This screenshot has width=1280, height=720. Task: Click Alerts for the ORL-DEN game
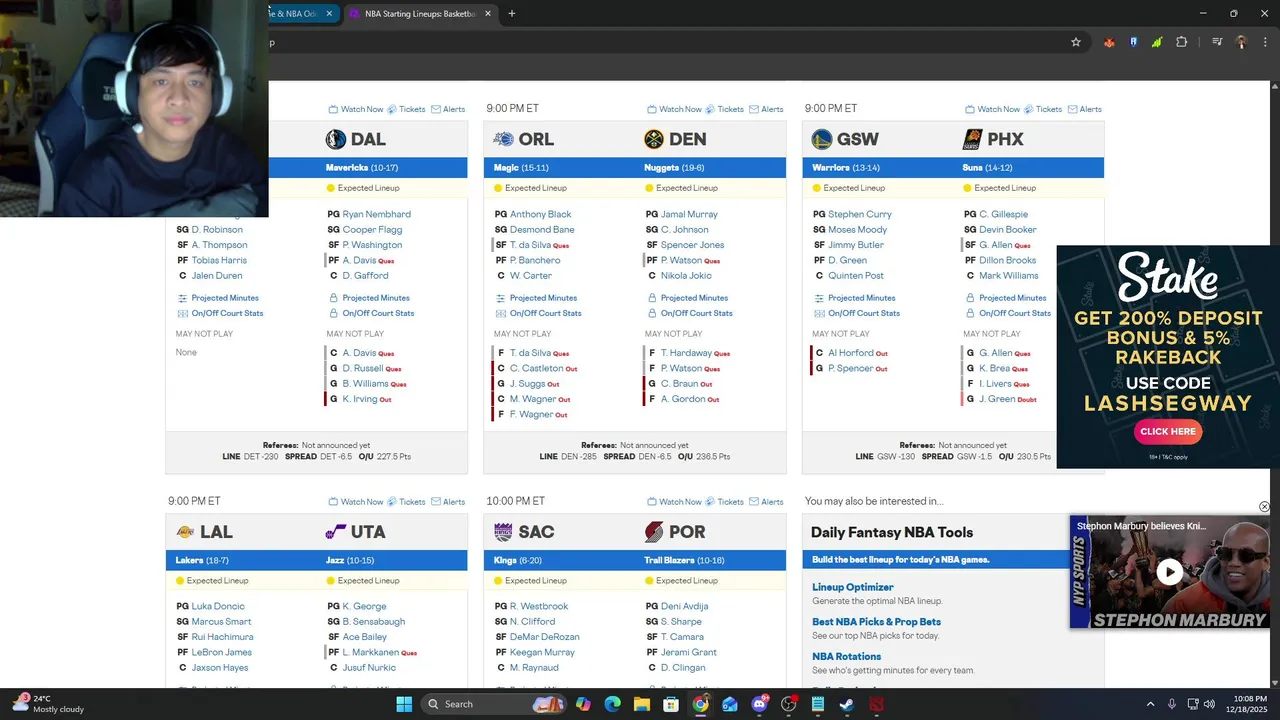766,109
